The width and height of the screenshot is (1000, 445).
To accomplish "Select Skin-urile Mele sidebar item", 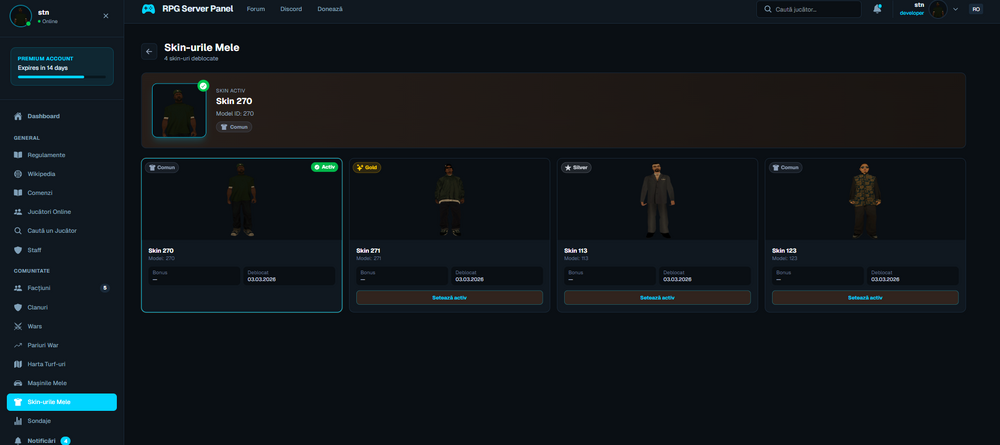I will [62, 402].
